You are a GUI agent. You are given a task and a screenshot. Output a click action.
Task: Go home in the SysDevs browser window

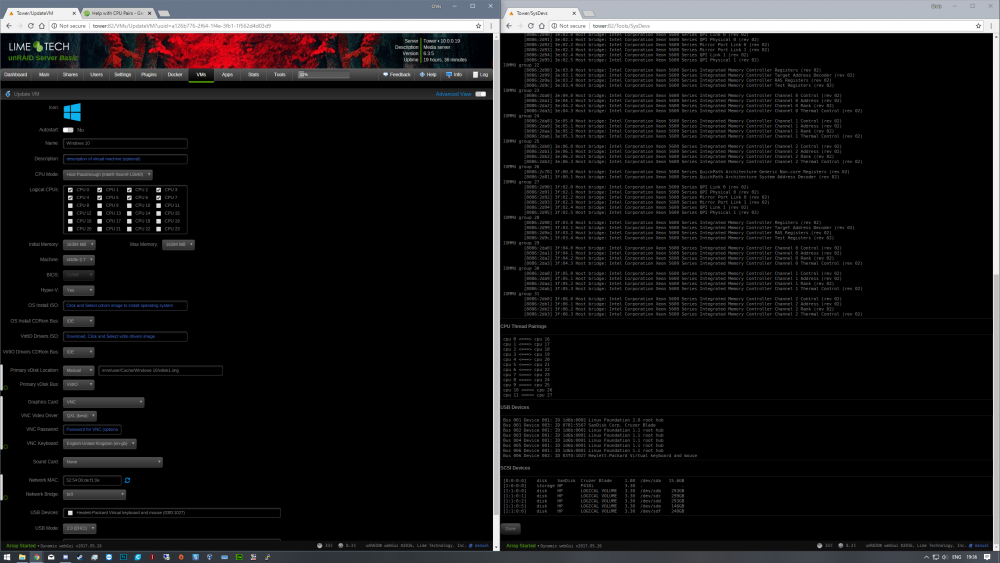coord(541,26)
